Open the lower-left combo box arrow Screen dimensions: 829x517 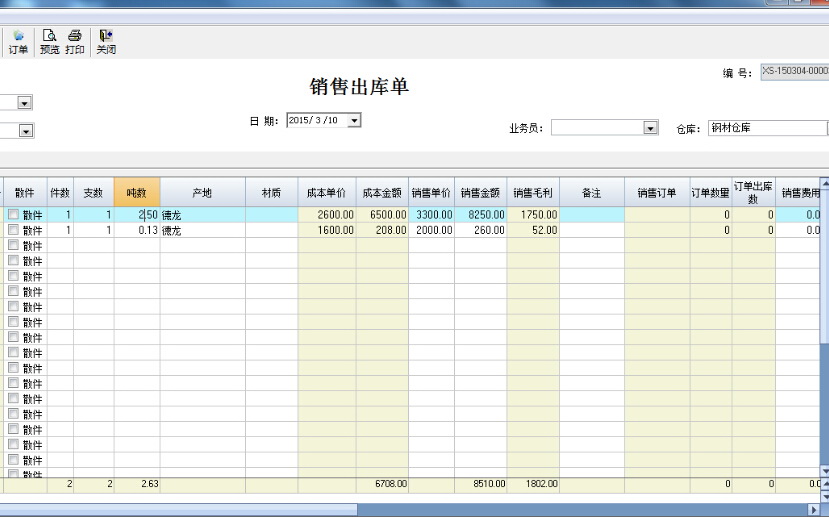click(26, 131)
